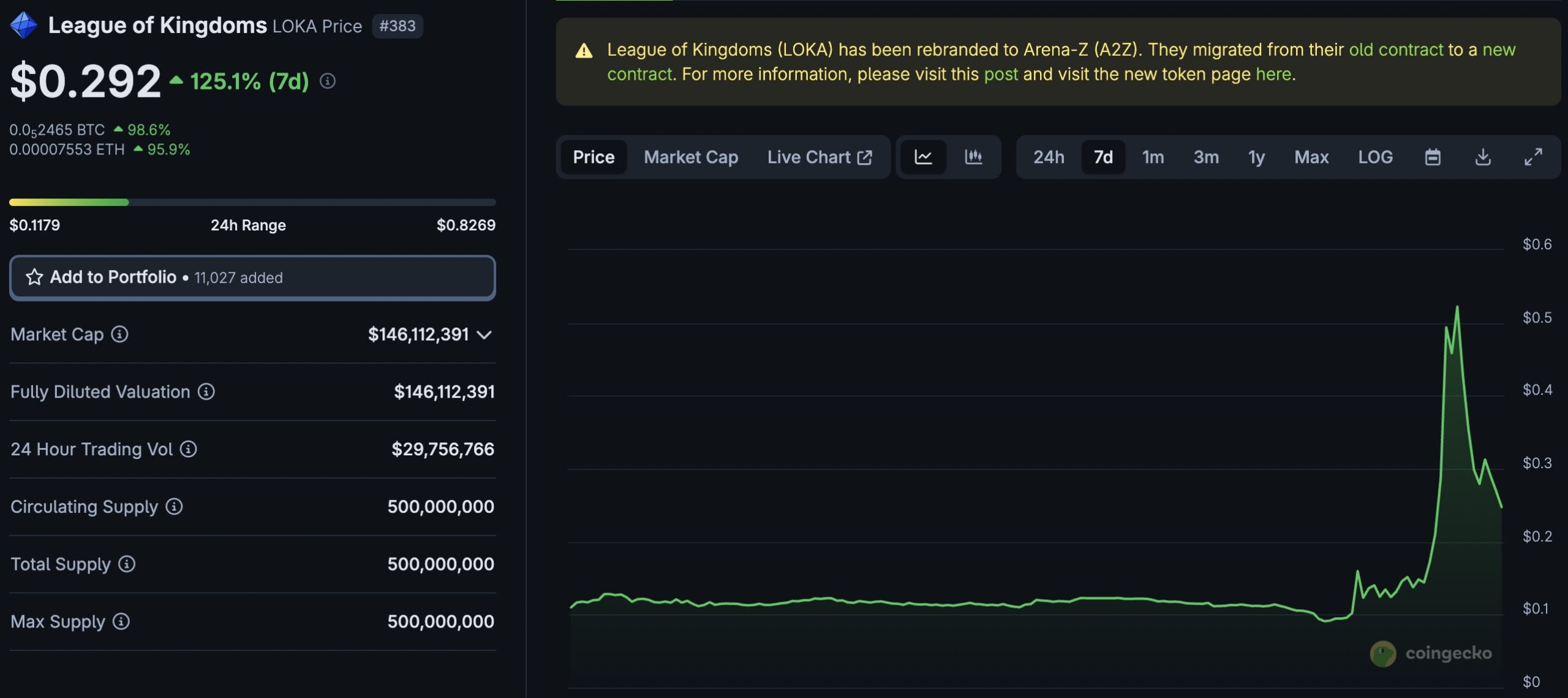Click the 24h Range progress bar
Screen dimensions: 1568x698
[x=252, y=202]
